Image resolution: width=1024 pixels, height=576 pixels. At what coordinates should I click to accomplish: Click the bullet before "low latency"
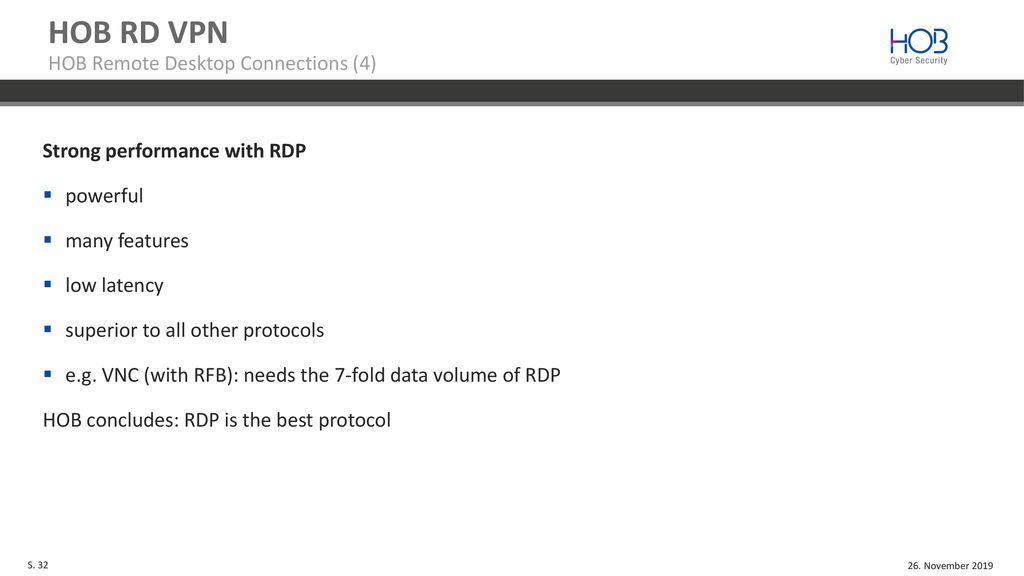coord(48,284)
